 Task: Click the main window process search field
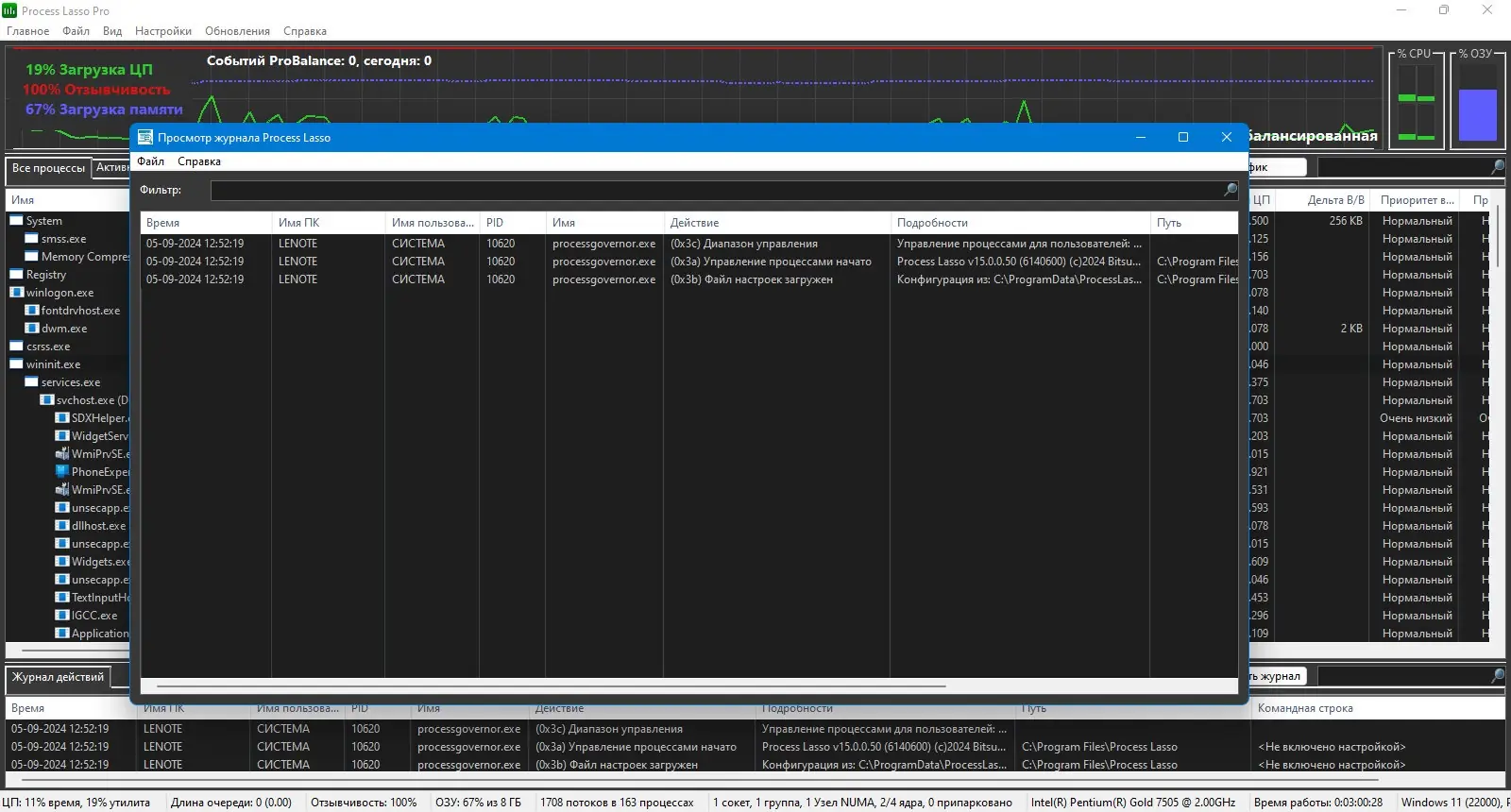(x=1403, y=167)
